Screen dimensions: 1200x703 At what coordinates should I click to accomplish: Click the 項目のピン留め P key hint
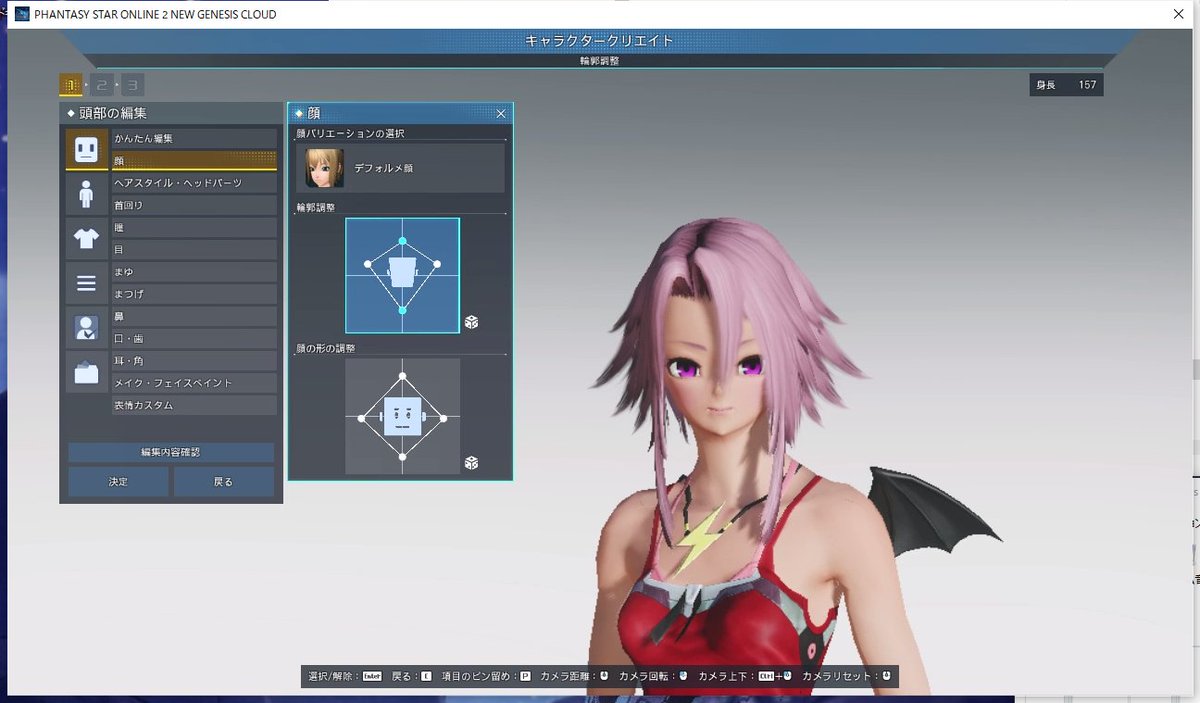click(486, 677)
